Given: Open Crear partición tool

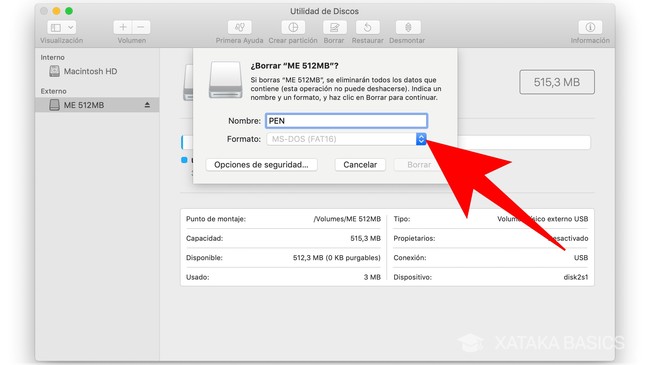Looking at the screenshot, I should click(x=293, y=27).
